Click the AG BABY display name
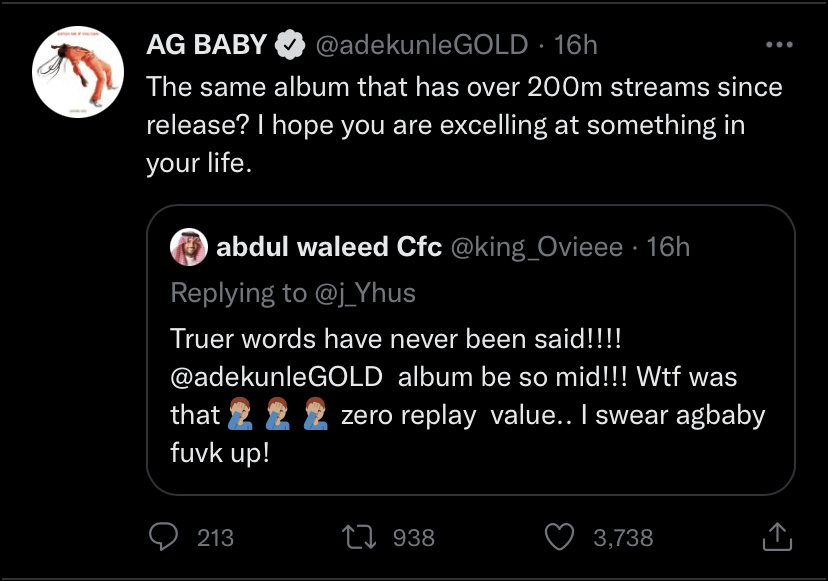828x581 pixels. click(206, 44)
